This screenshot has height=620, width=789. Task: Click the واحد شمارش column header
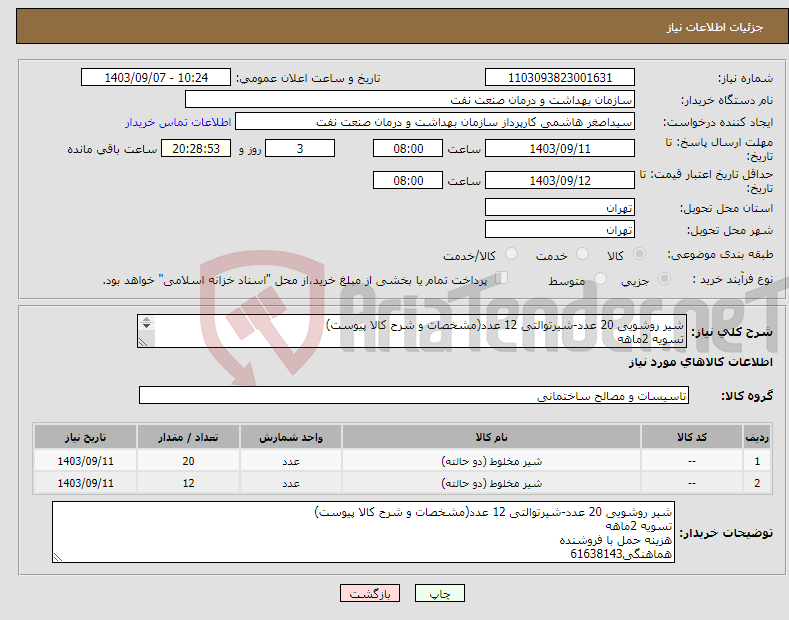(291, 437)
